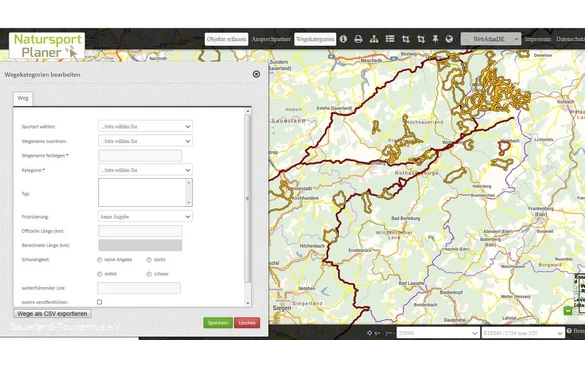Open the ETRS89 UTM zone dropdown
Viewport: 585px width, 366px height.
(523, 333)
